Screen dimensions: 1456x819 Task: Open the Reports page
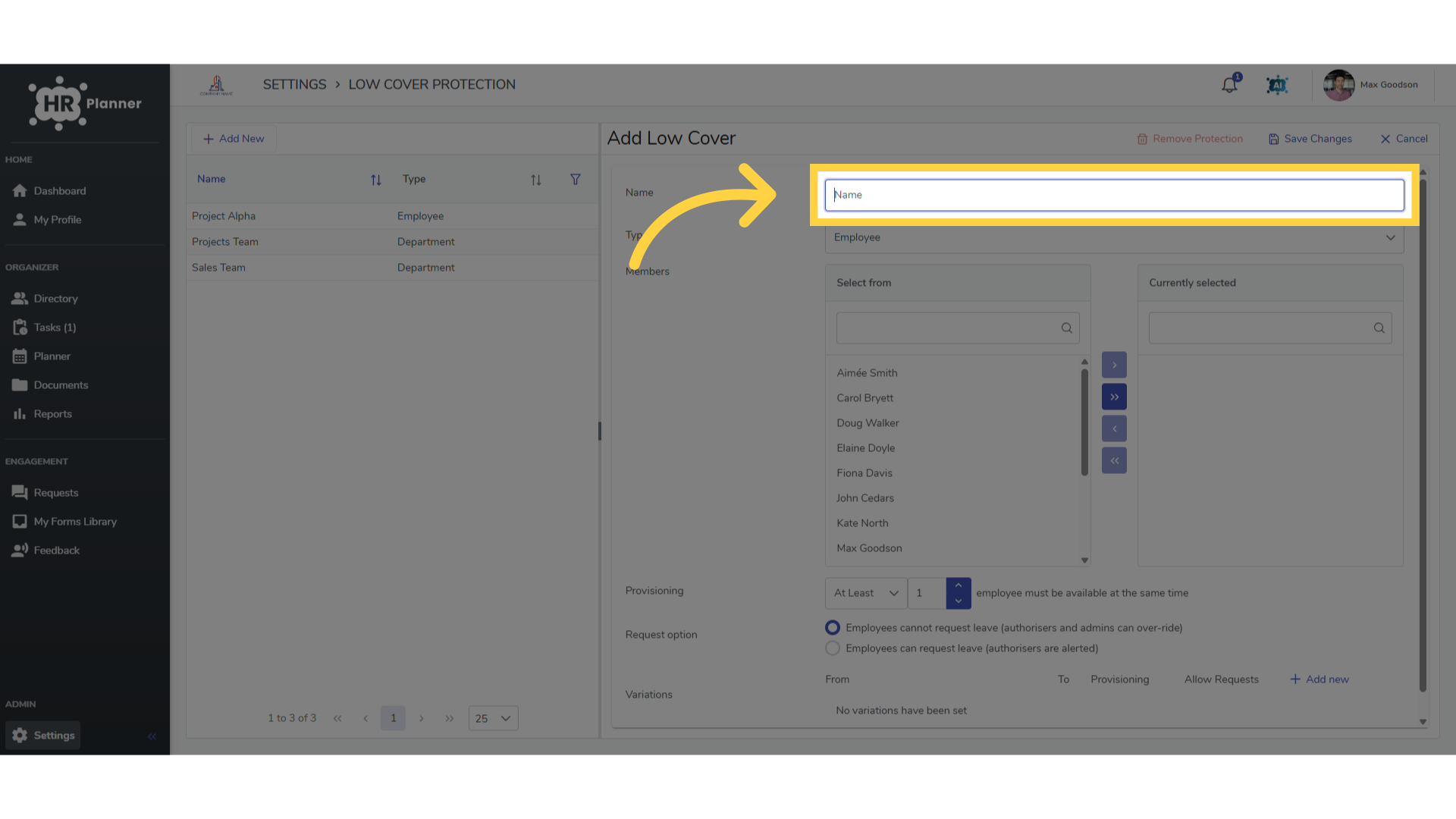pos(42,414)
